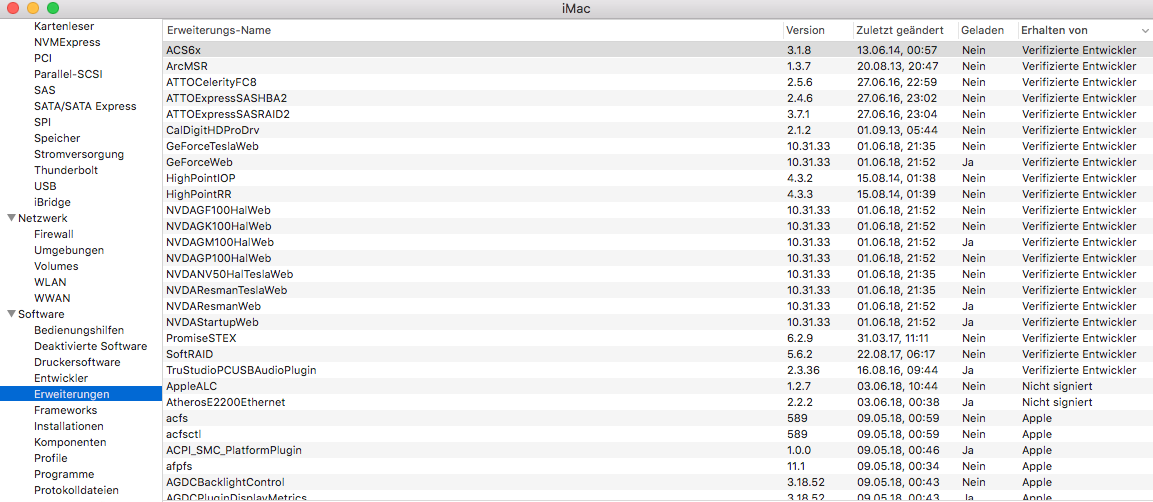The width and height of the screenshot is (1153, 502).
Task: Select the TruStudioPCUSBAudioPlugin row
Action: click(657, 370)
